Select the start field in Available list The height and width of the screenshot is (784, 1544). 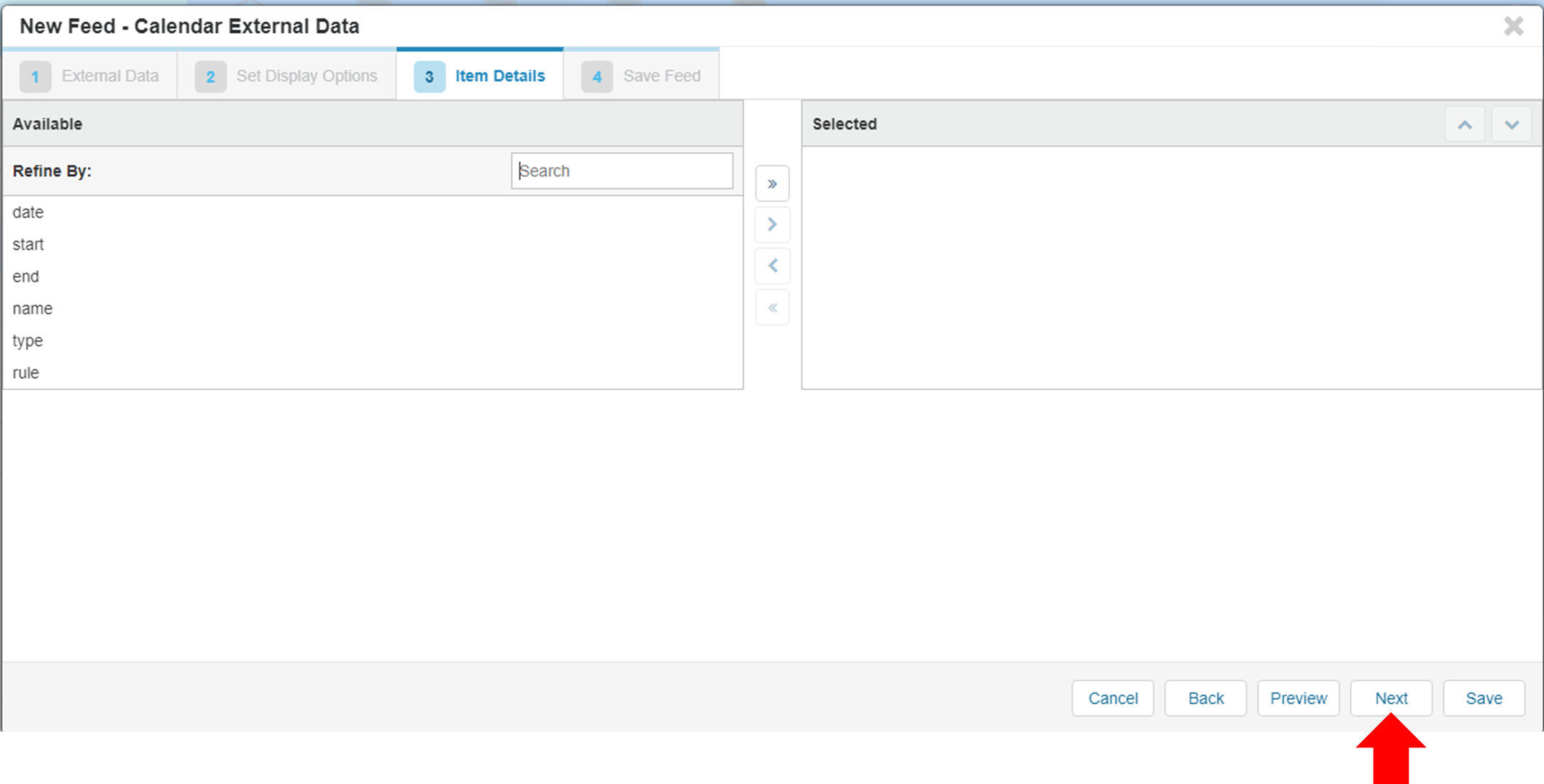[x=28, y=245]
